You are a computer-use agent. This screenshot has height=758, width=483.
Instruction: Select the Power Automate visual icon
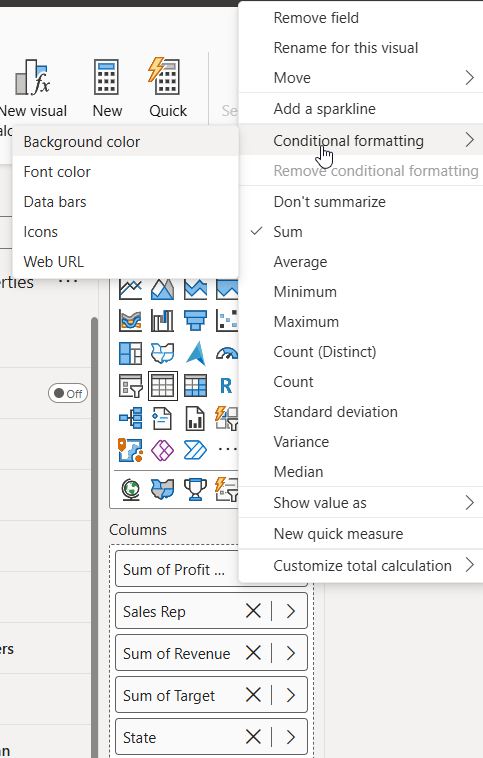195,450
